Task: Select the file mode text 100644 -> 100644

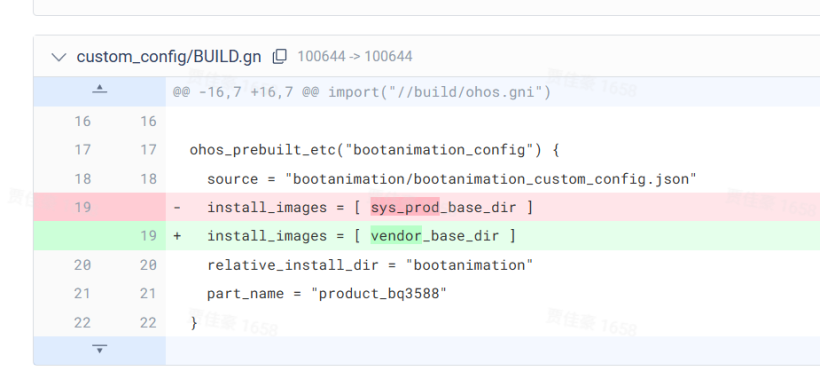Action: [355, 56]
